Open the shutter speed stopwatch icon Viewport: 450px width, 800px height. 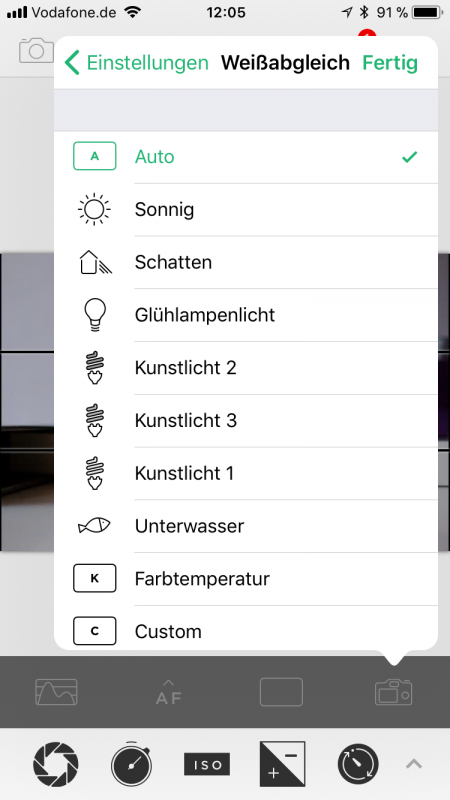(x=132, y=764)
